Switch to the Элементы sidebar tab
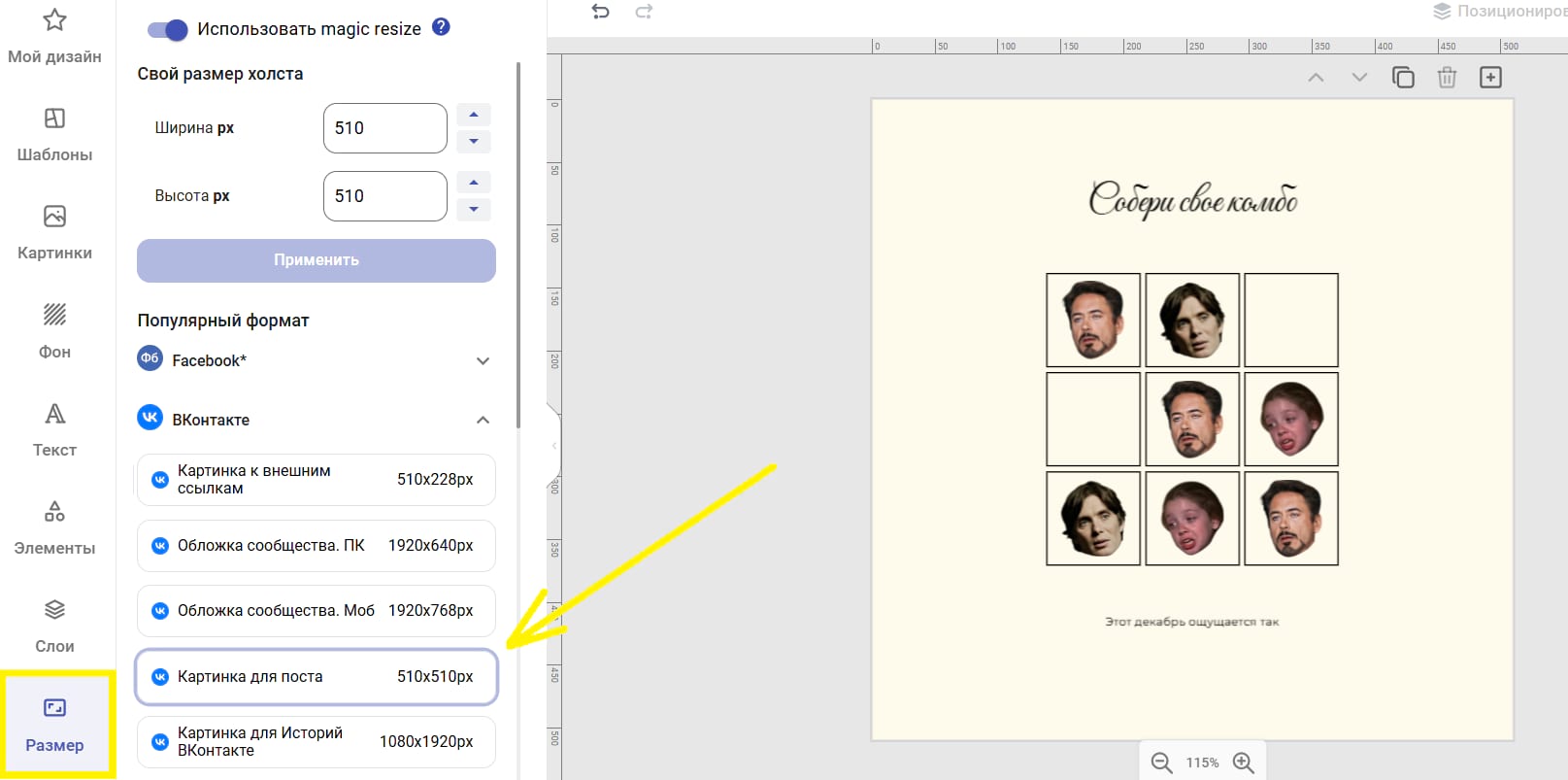 point(54,527)
